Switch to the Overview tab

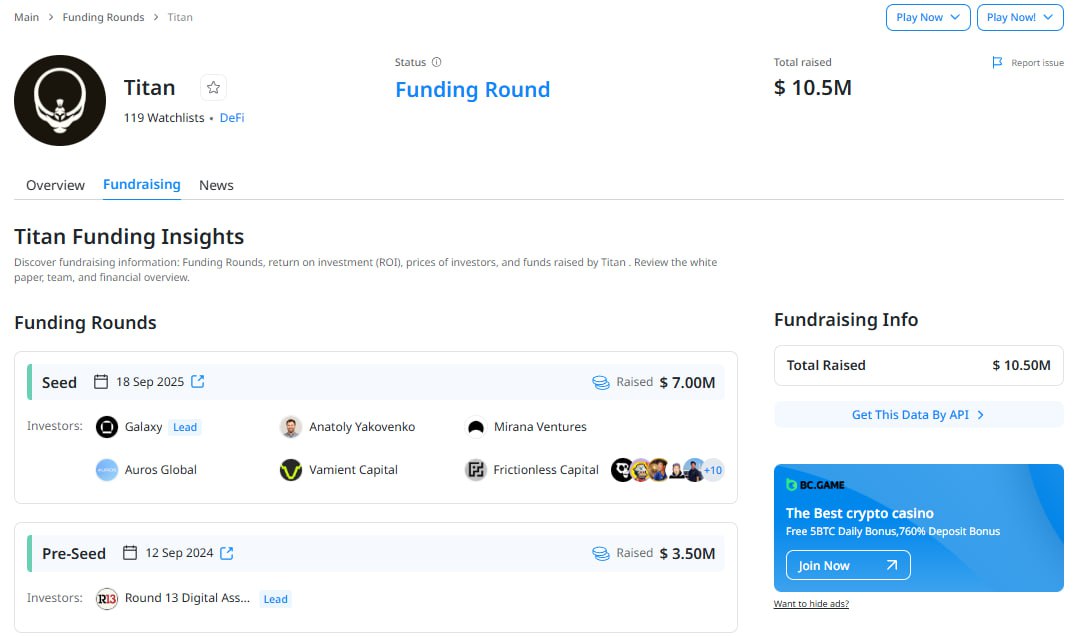(x=55, y=185)
